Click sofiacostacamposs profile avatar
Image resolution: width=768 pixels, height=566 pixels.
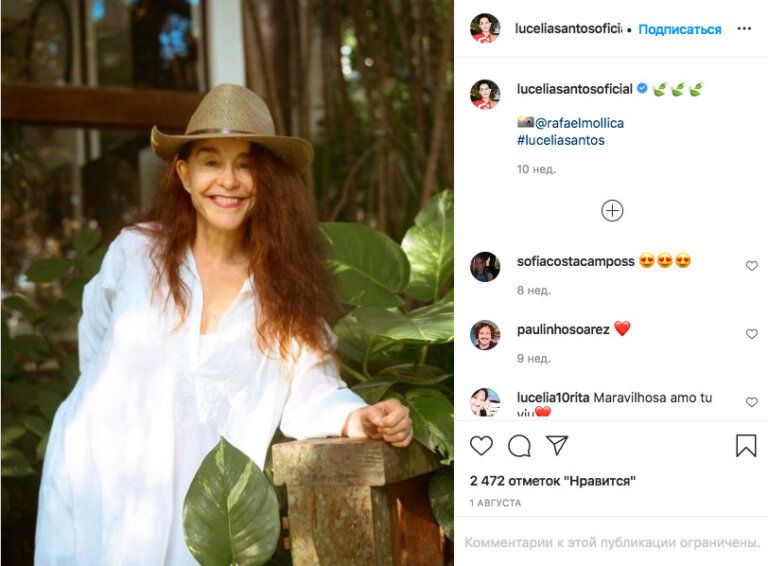485,267
